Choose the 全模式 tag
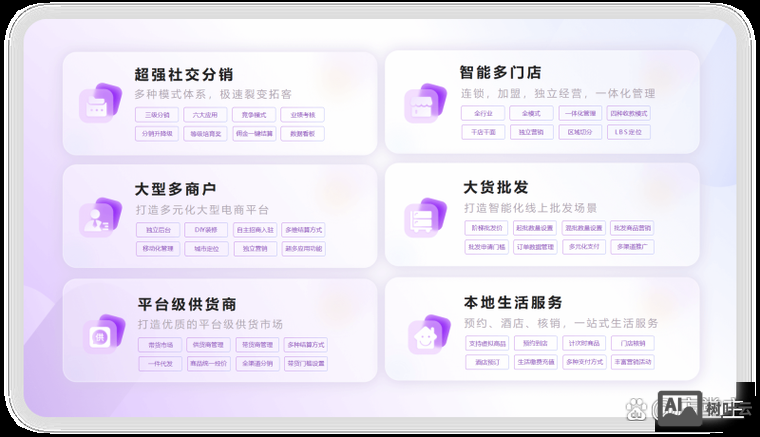This screenshot has height=437, width=760. [x=532, y=113]
